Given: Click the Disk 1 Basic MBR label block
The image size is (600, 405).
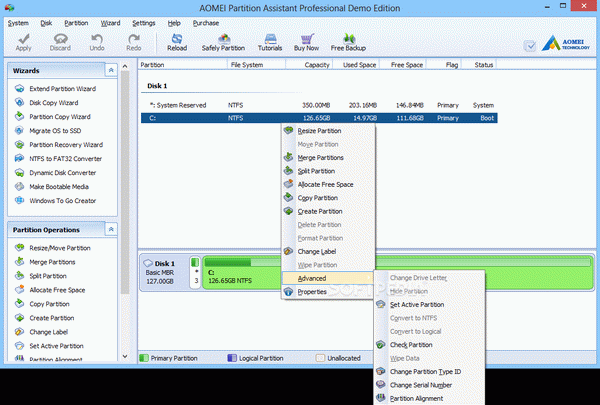Looking at the screenshot, I should point(164,272).
